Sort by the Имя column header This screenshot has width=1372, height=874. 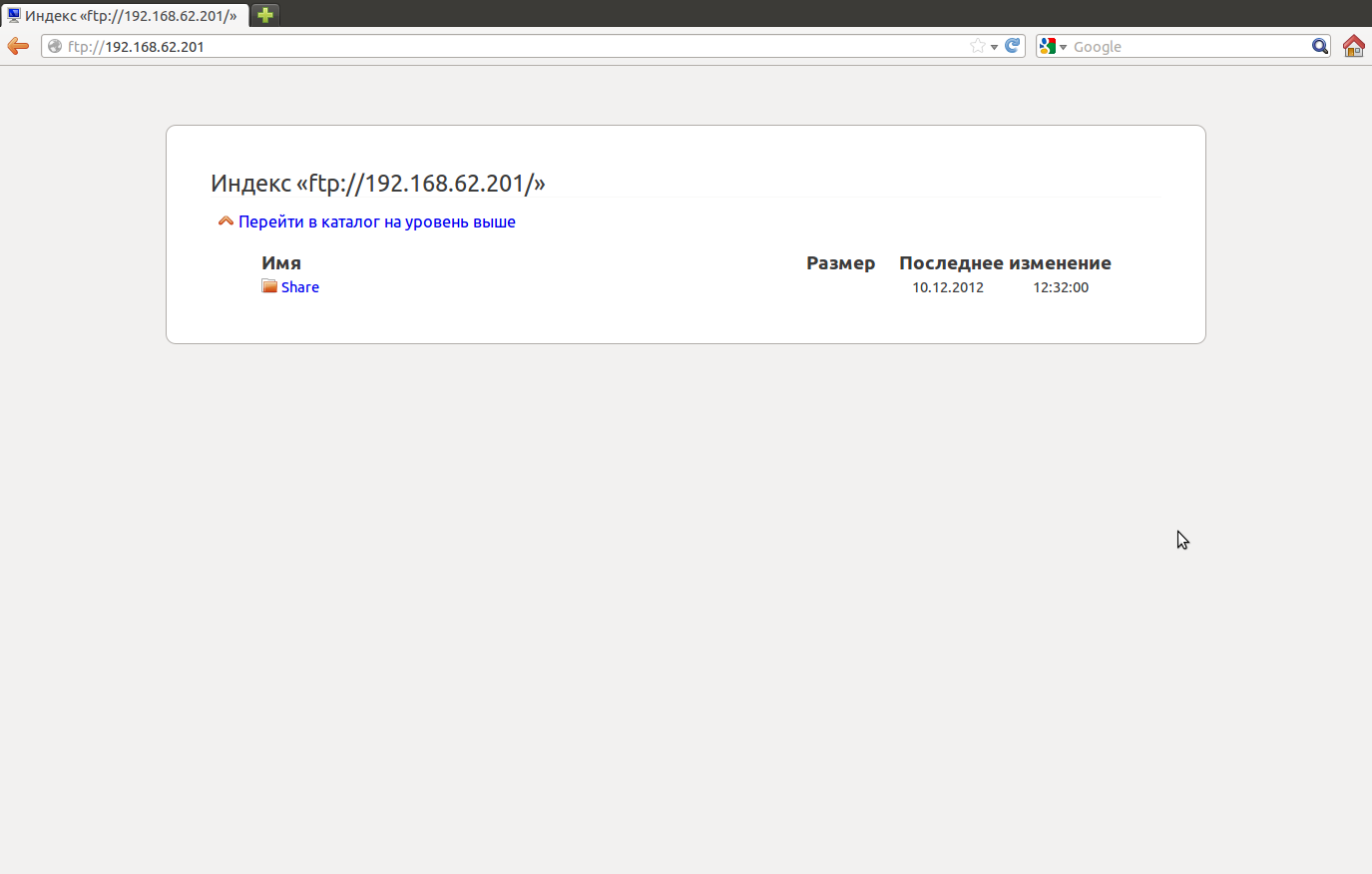[x=281, y=263]
